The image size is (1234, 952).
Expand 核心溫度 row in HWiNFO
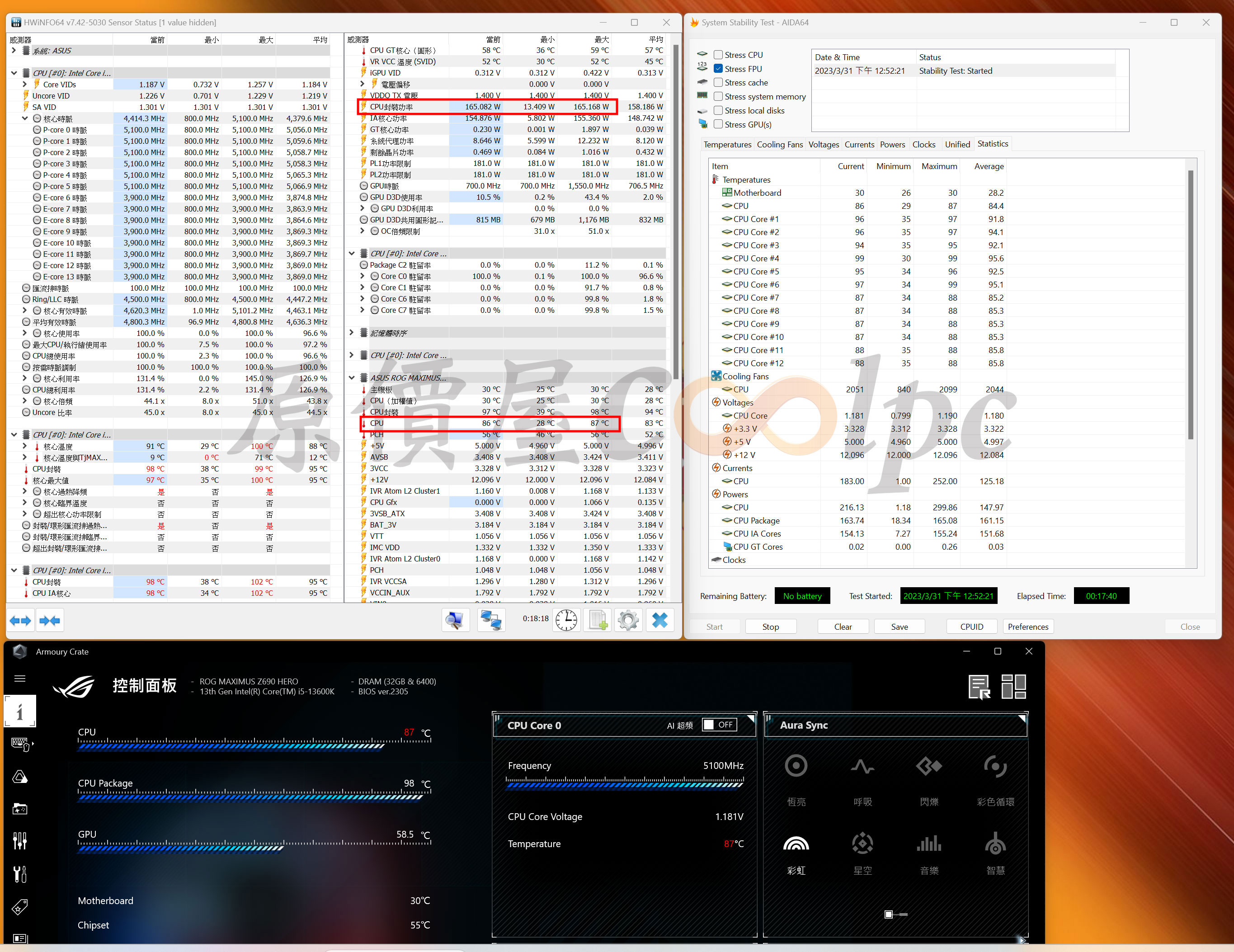[24, 446]
